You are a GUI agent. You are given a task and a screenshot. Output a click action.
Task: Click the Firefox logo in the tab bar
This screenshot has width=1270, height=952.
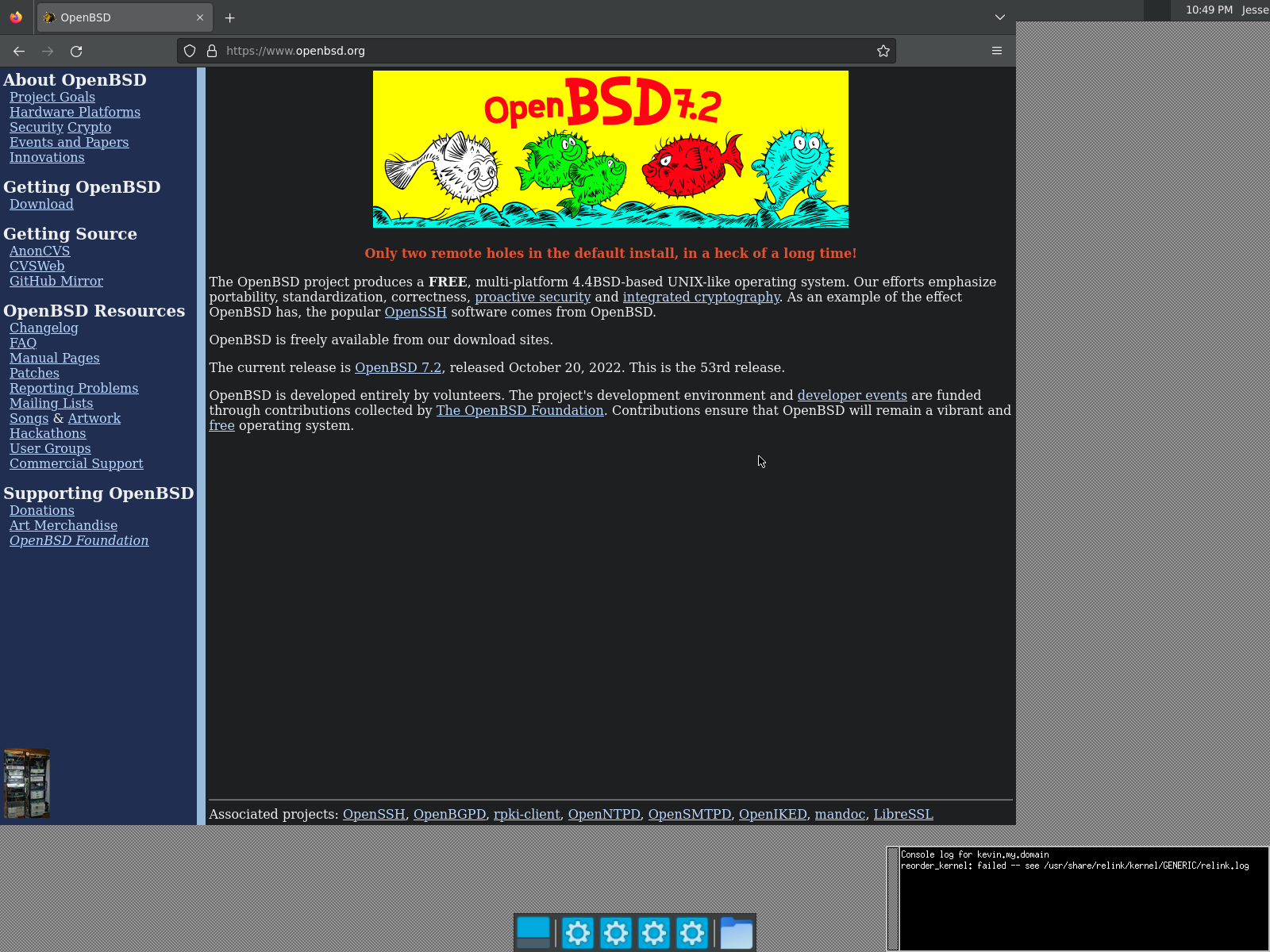pyautogui.click(x=16, y=17)
